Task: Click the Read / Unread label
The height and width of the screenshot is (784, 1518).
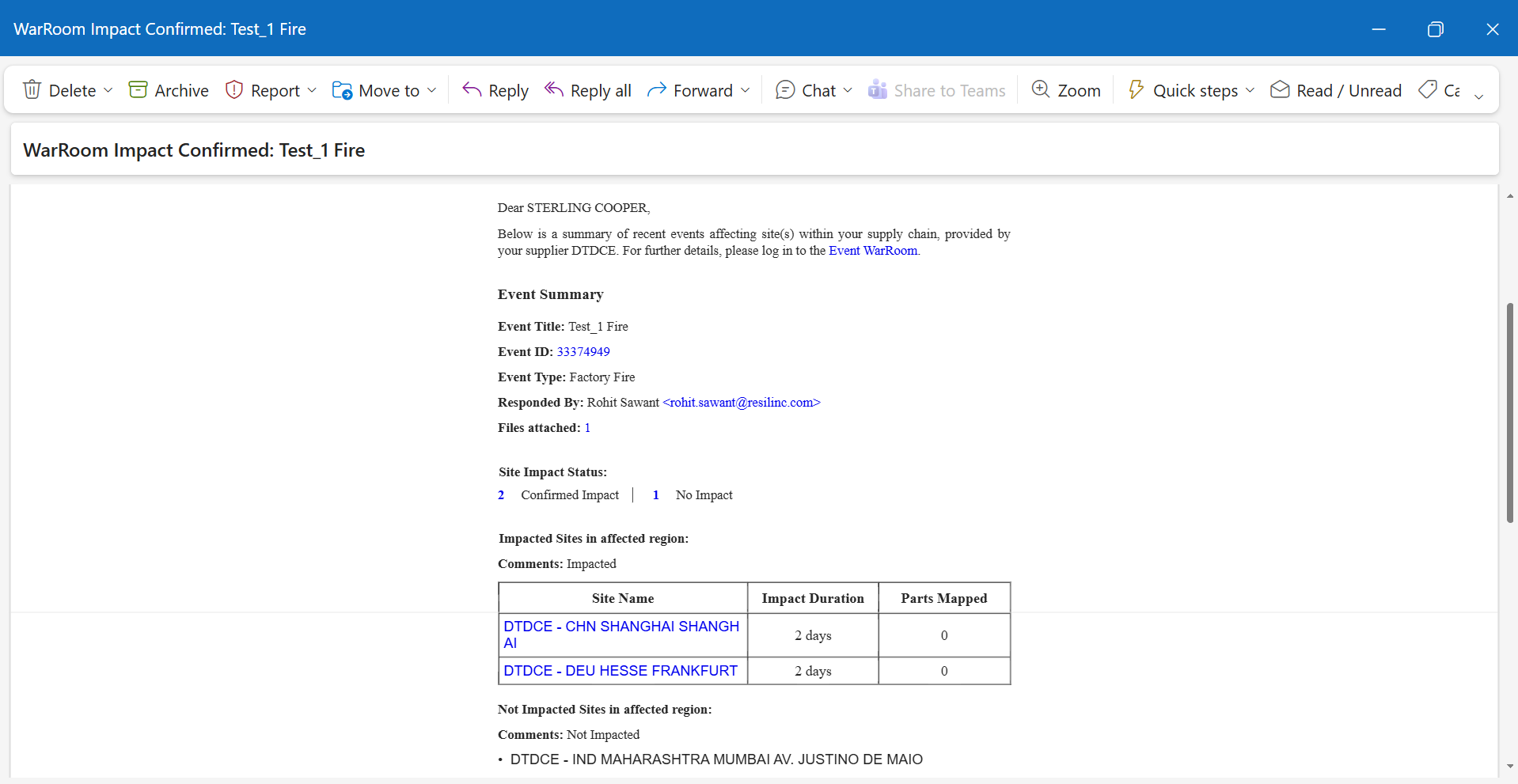Action: (x=1349, y=91)
